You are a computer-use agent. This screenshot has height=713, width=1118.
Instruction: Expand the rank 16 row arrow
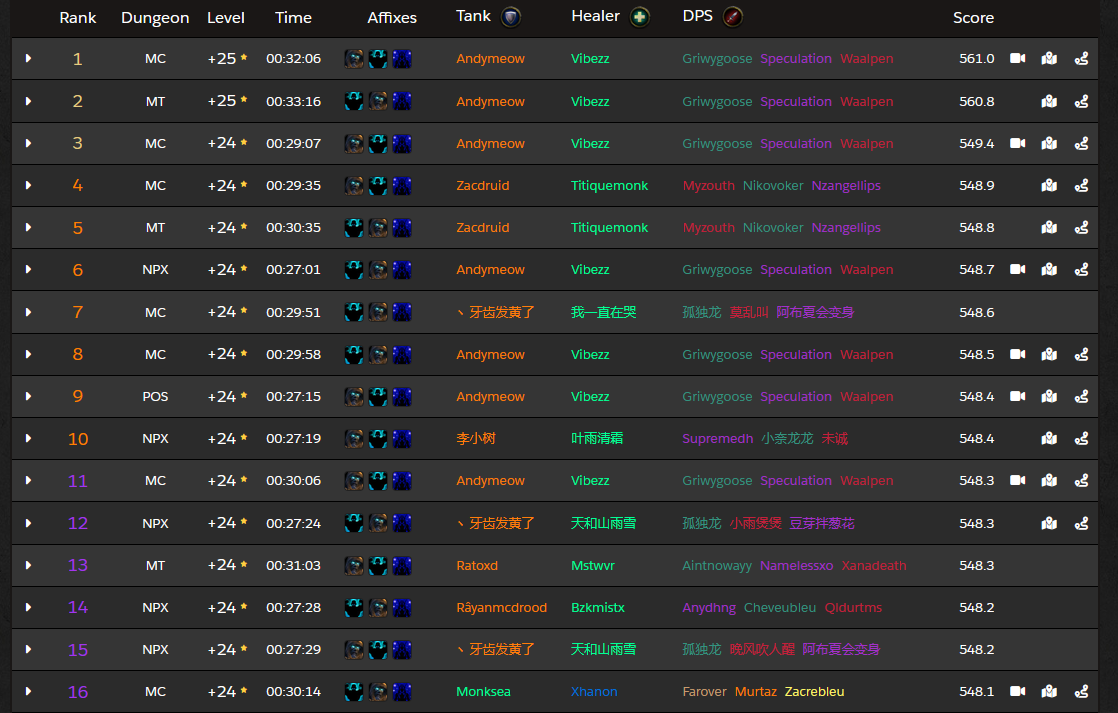pos(29,691)
